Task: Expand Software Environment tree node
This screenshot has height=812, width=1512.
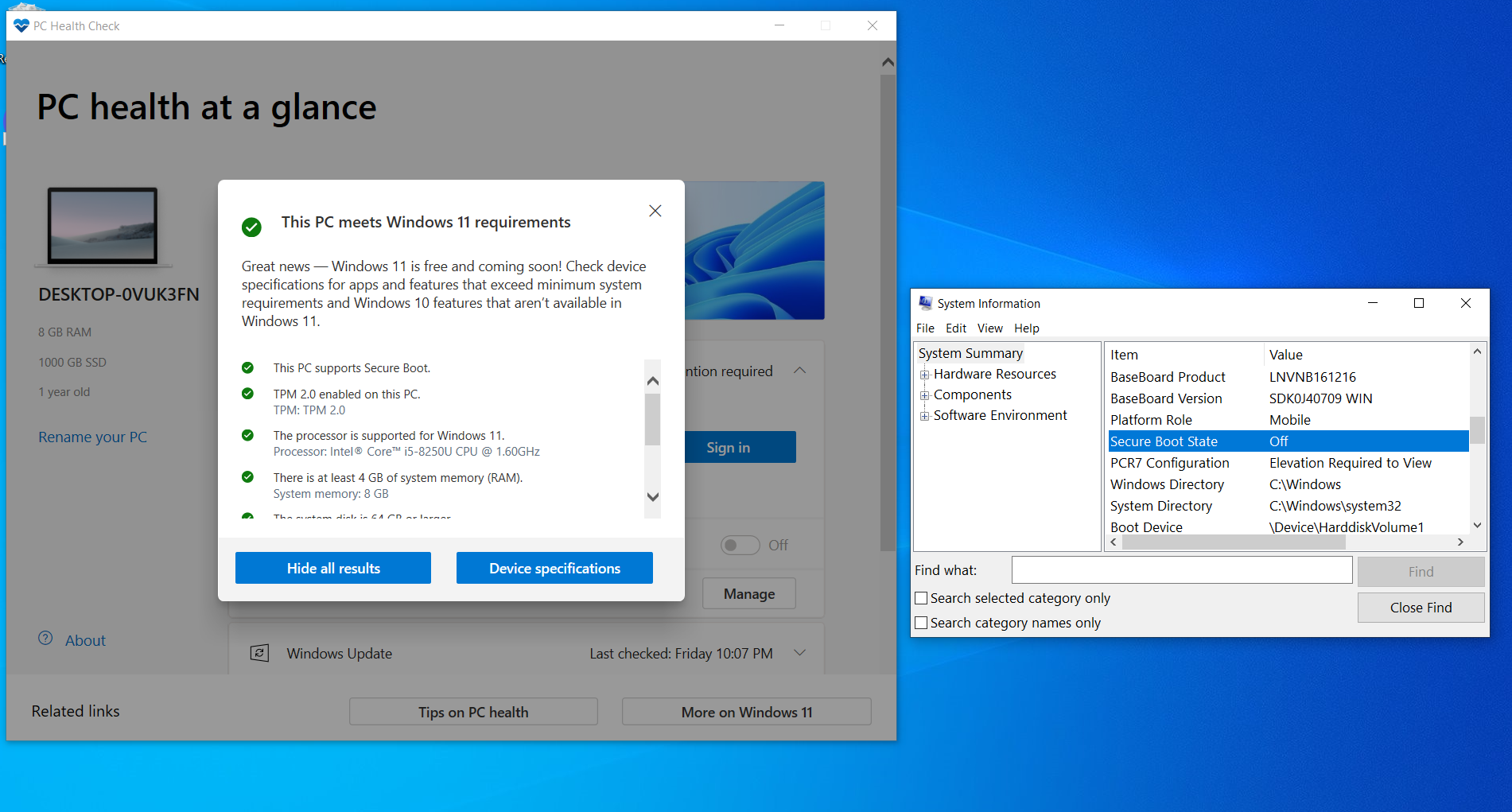Action: (x=924, y=416)
